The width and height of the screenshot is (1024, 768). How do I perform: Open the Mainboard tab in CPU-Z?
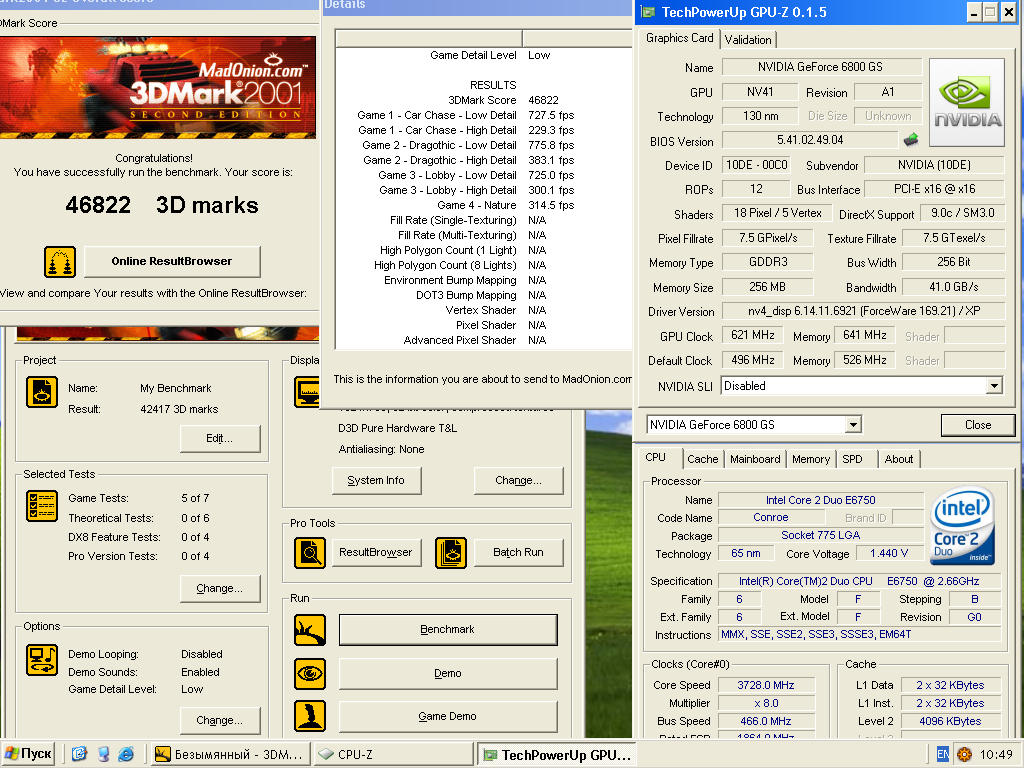pos(755,459)
